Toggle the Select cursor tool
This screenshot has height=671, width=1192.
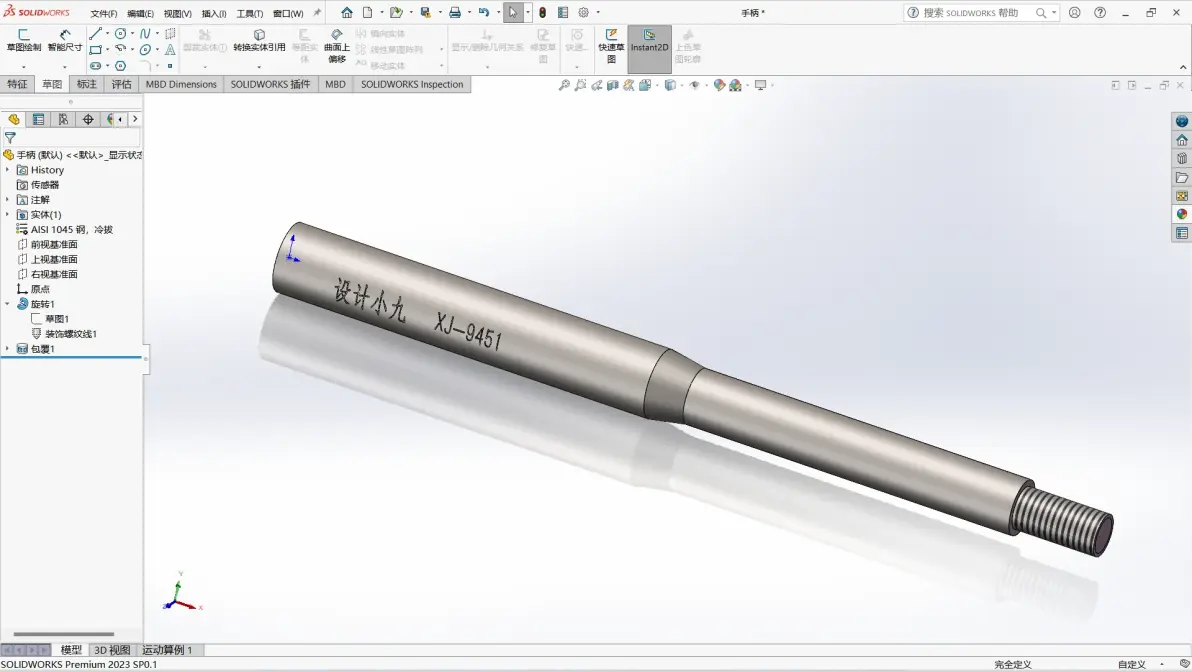point(513,13)
